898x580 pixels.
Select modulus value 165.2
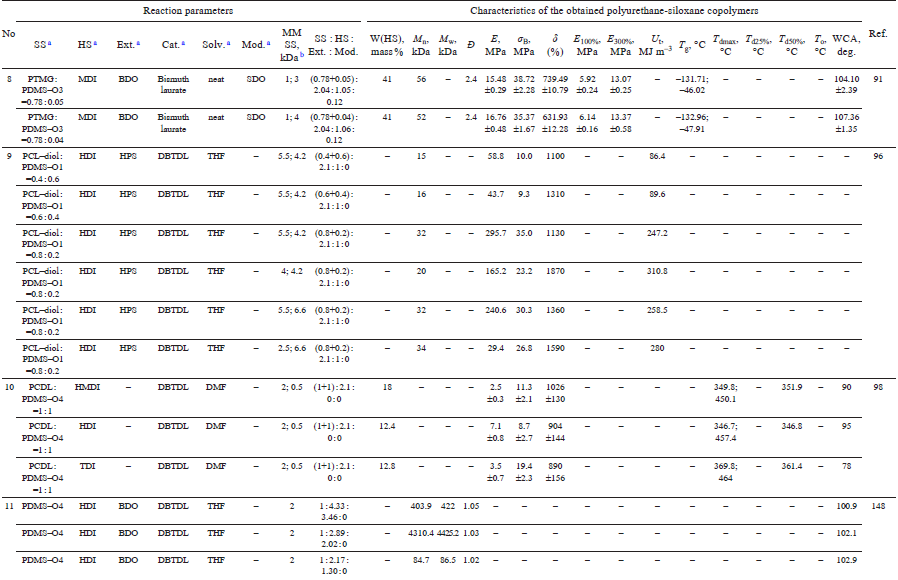click(x=495, y=271)
